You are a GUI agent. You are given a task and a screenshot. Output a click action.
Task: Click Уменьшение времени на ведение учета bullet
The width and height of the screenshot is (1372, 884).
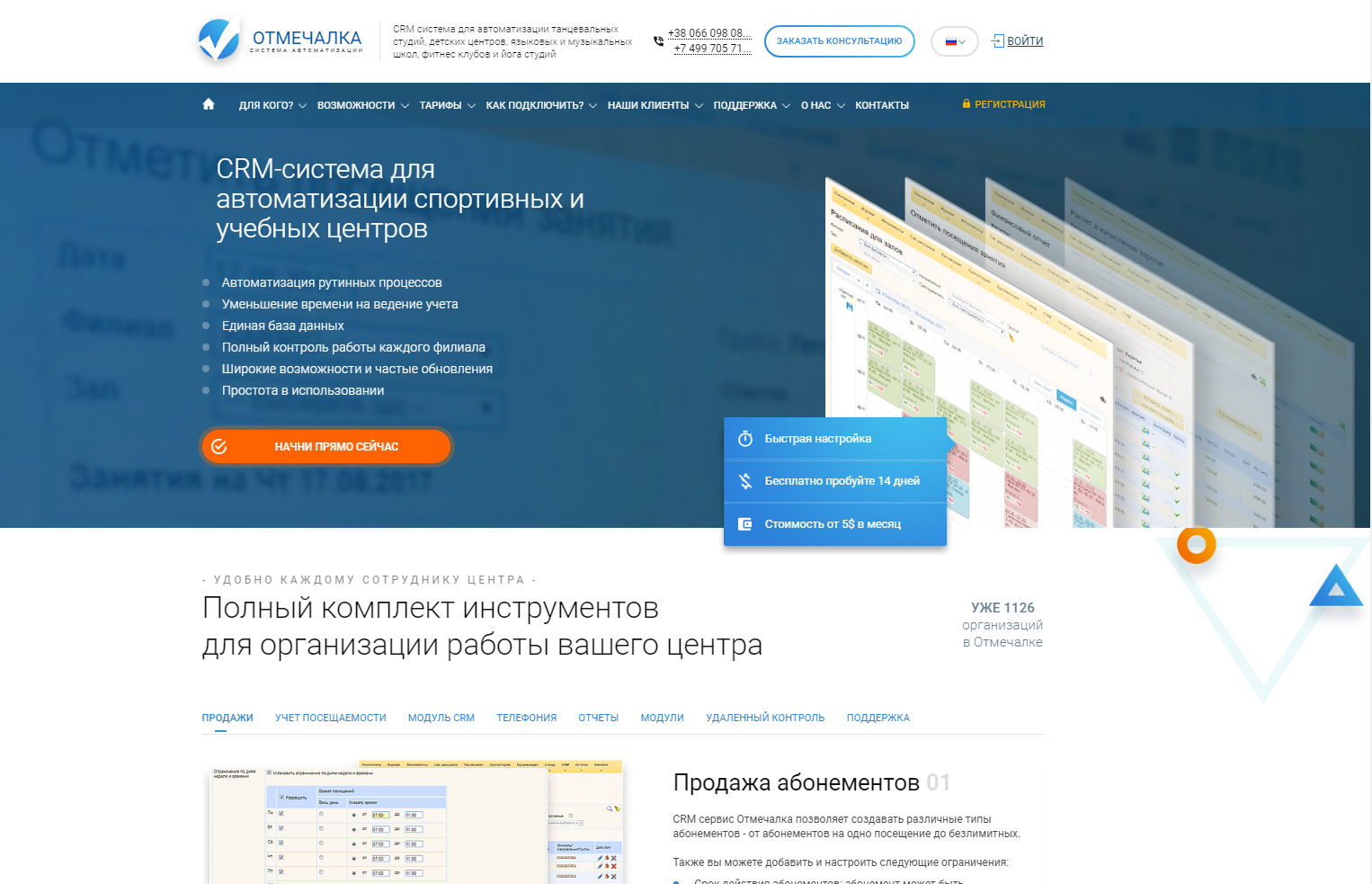coord(340,304)
